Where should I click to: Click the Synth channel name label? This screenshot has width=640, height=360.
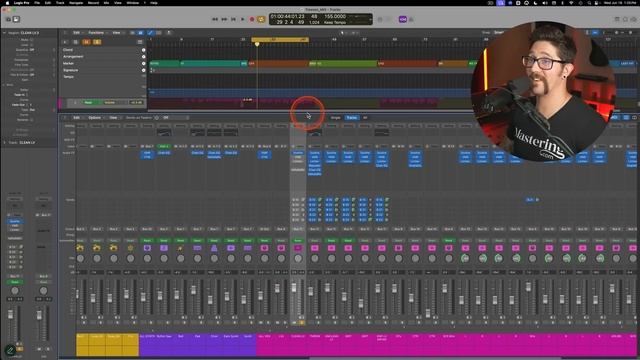click(247, 336)
